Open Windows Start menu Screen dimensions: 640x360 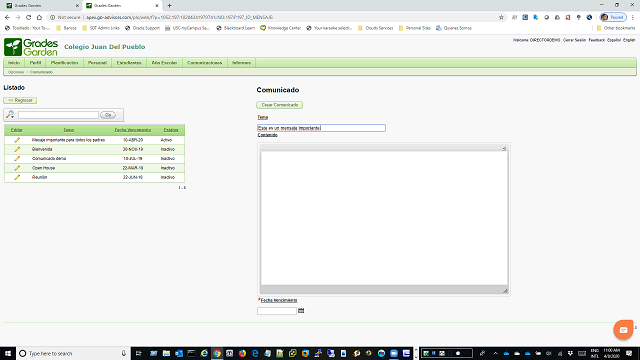(x=8, y=353)
